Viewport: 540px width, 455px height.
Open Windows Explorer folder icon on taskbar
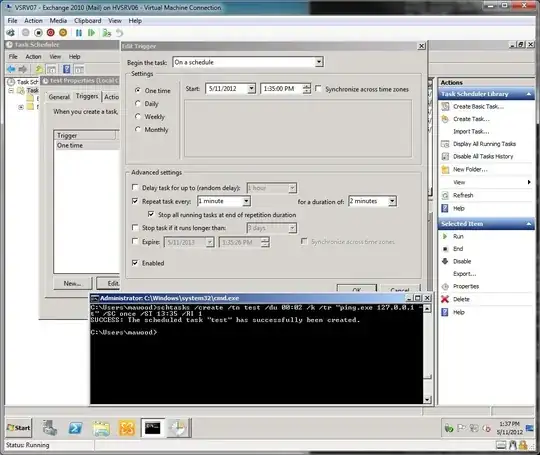[101, 428]
